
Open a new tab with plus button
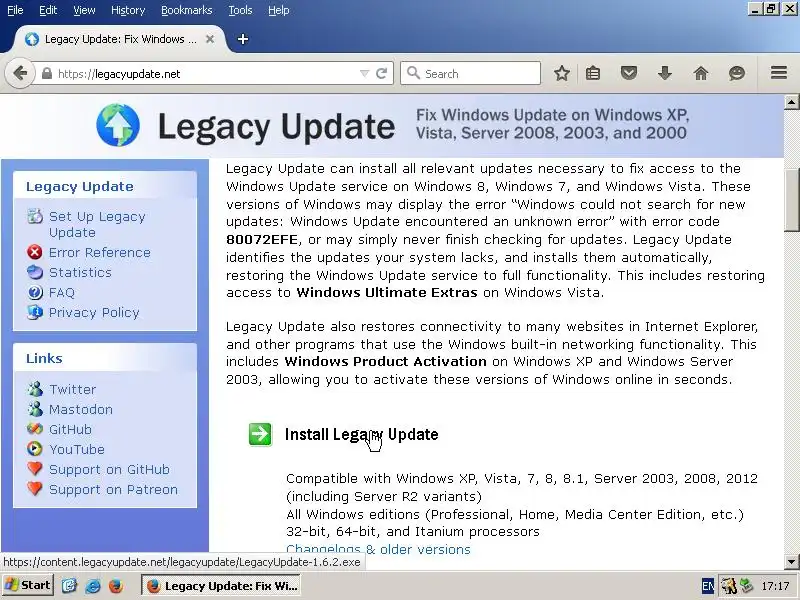tap(243, 39)
